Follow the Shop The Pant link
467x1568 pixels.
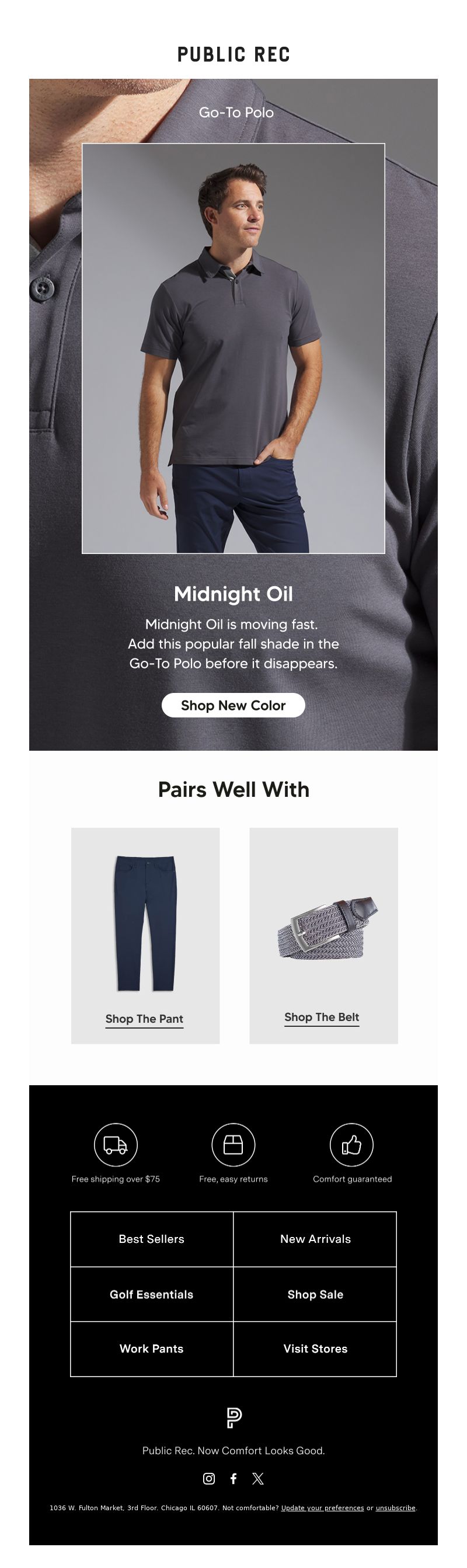click(x=144, y=1019)
